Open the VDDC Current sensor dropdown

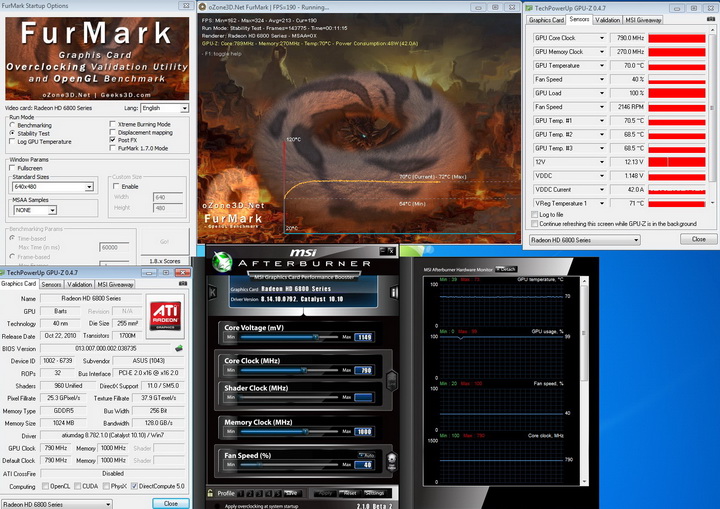569,189
